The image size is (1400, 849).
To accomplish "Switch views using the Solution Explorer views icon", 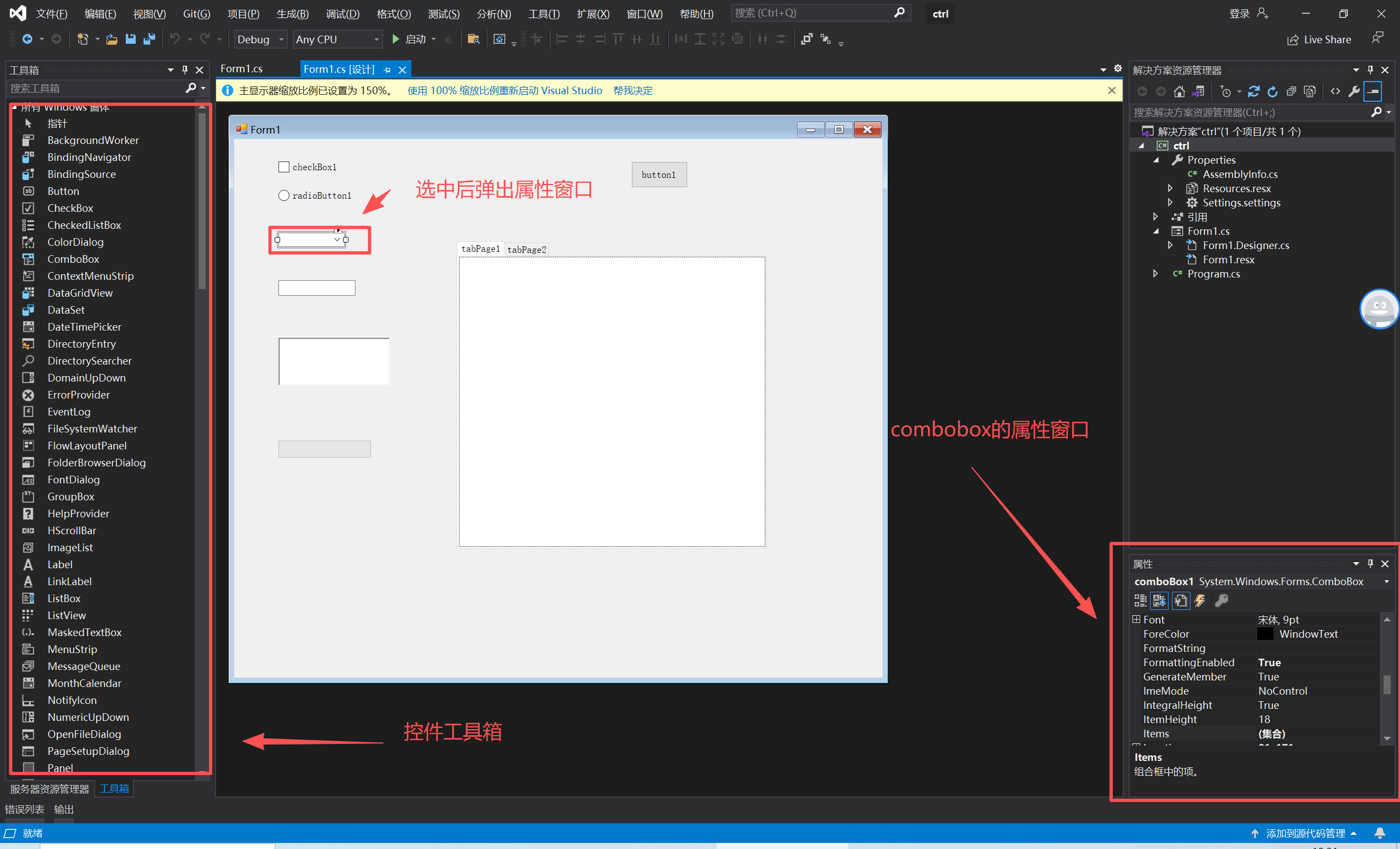I will click(x=1198, y=91).
